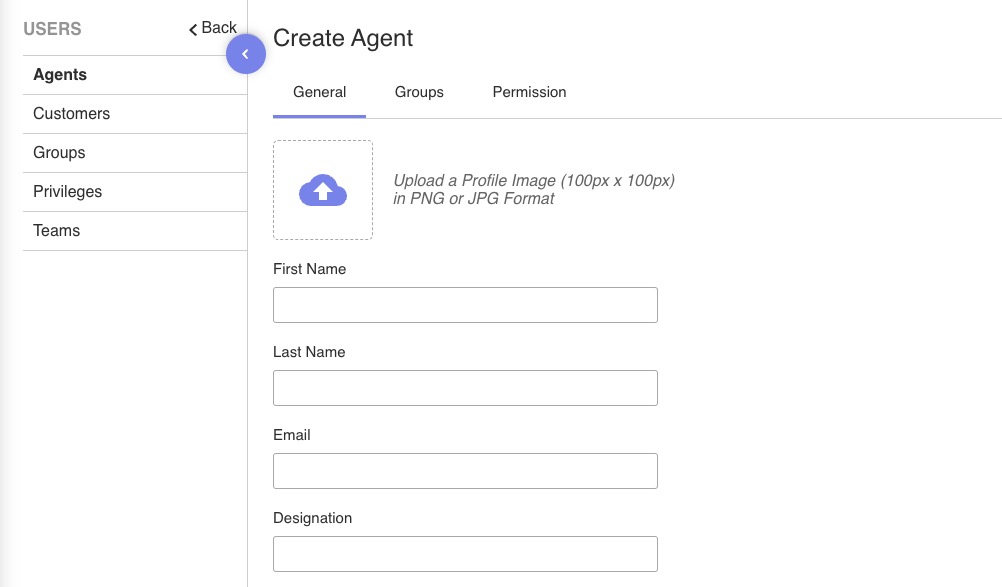Select the Designation input box
This screenshot has width=1002, height=587.
[x=465, y=553]
